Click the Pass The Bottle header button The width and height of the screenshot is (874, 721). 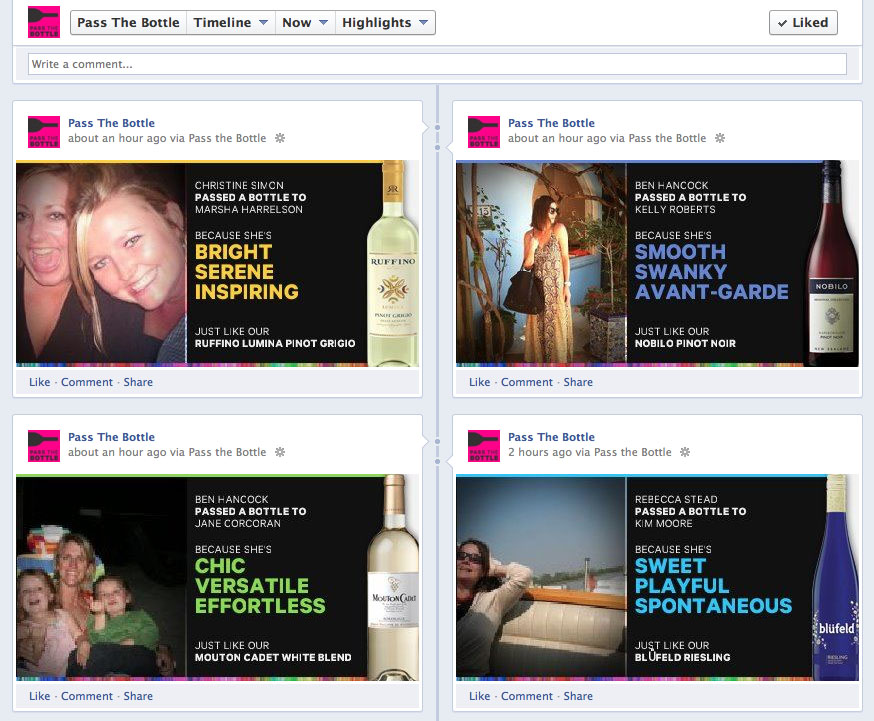tap(128, 23)
